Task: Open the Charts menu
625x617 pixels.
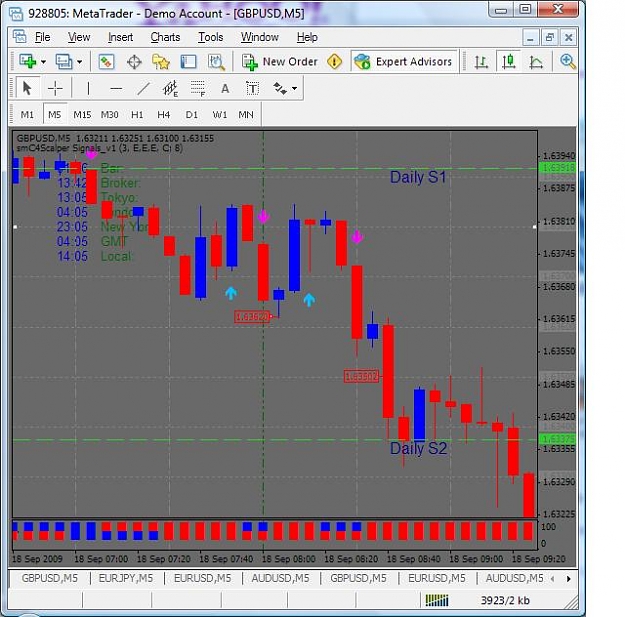Action: 165,37
